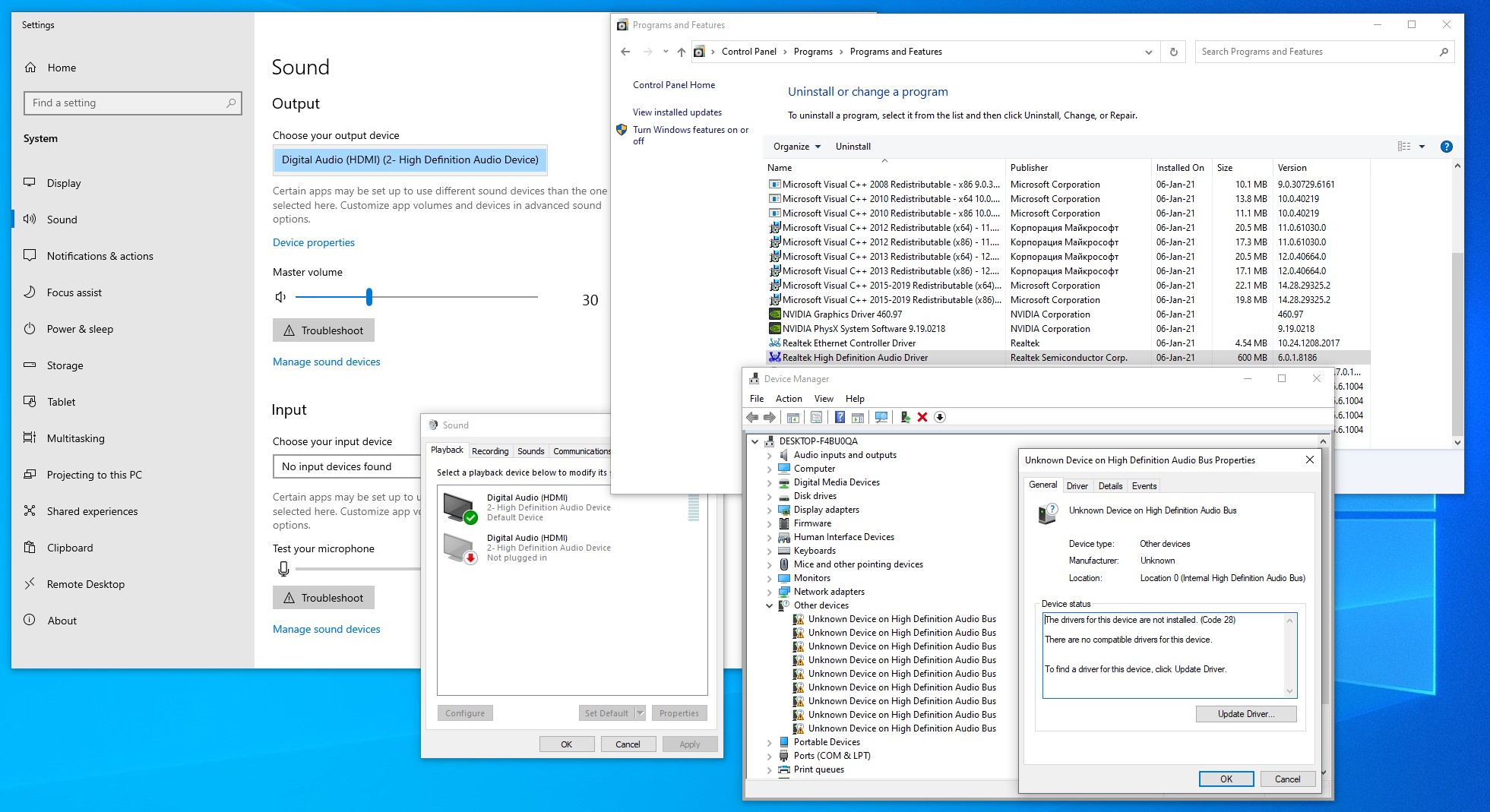Select the Realtek High Definition Audio Driver row
The width and height of the screenshot is (1490, 812).
coord(1068,358)
